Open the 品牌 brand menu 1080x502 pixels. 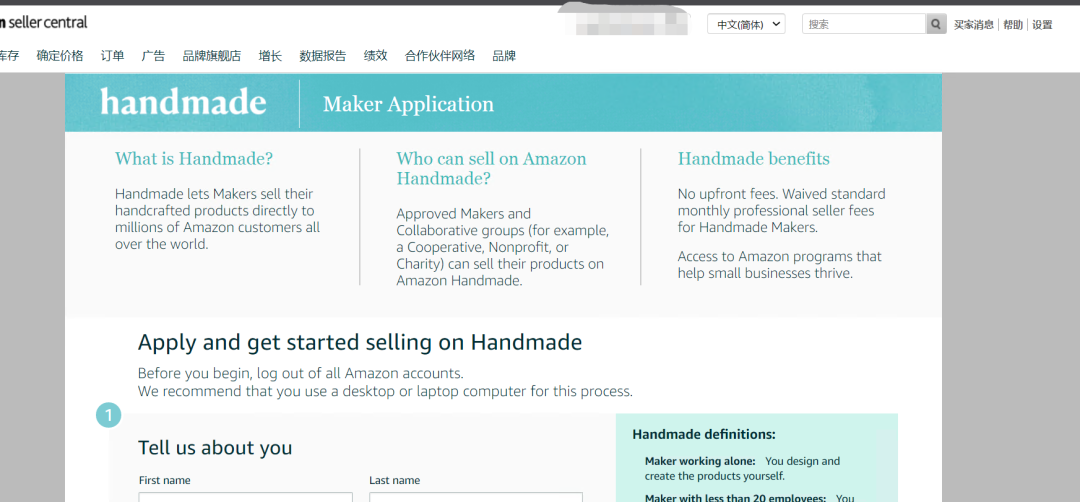[x=504, y=56]
